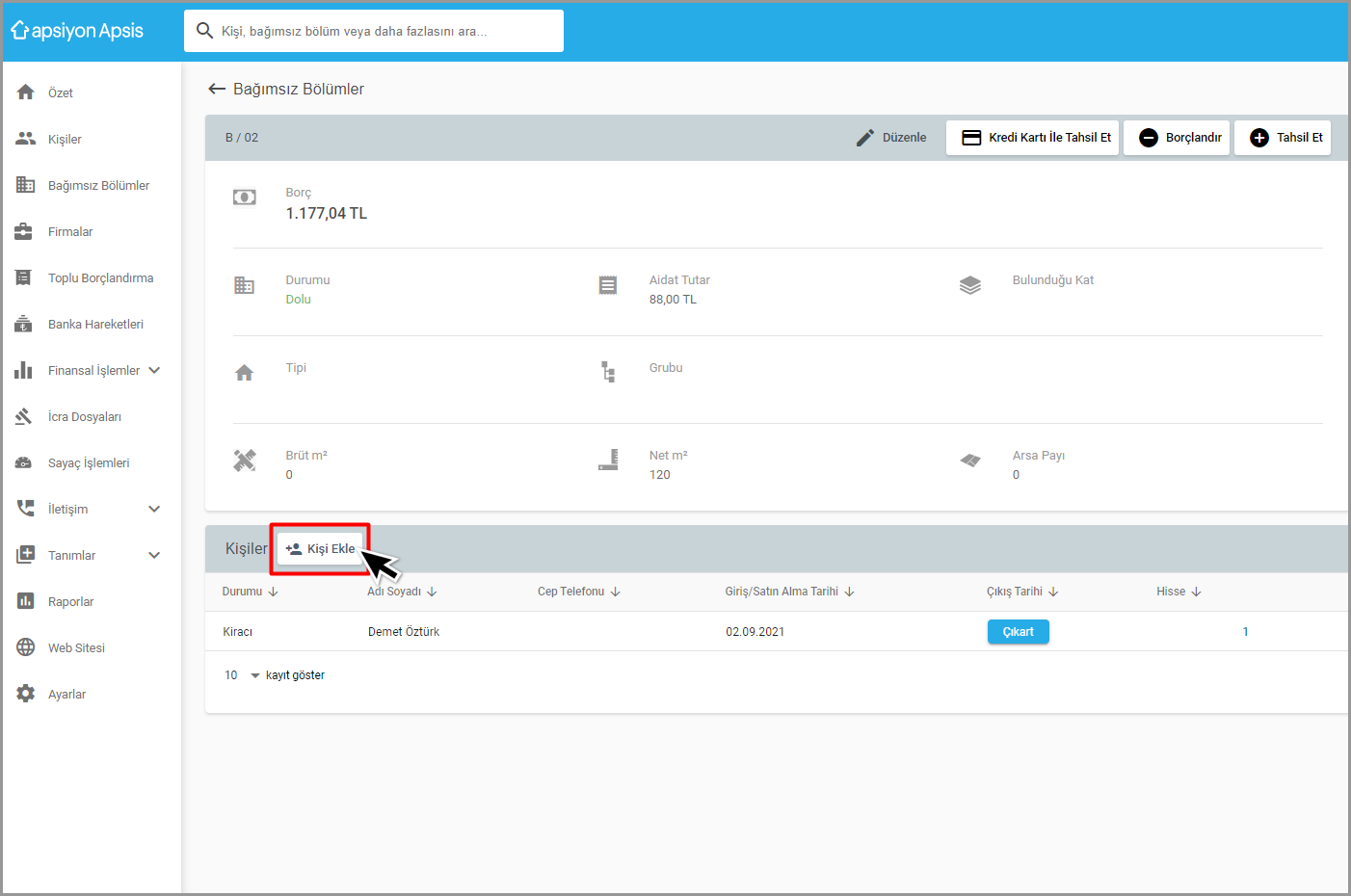Viewport: 1351px width, 896px height.
Task: Click the Net m² square-foot icon
Action: click(608, 461)
